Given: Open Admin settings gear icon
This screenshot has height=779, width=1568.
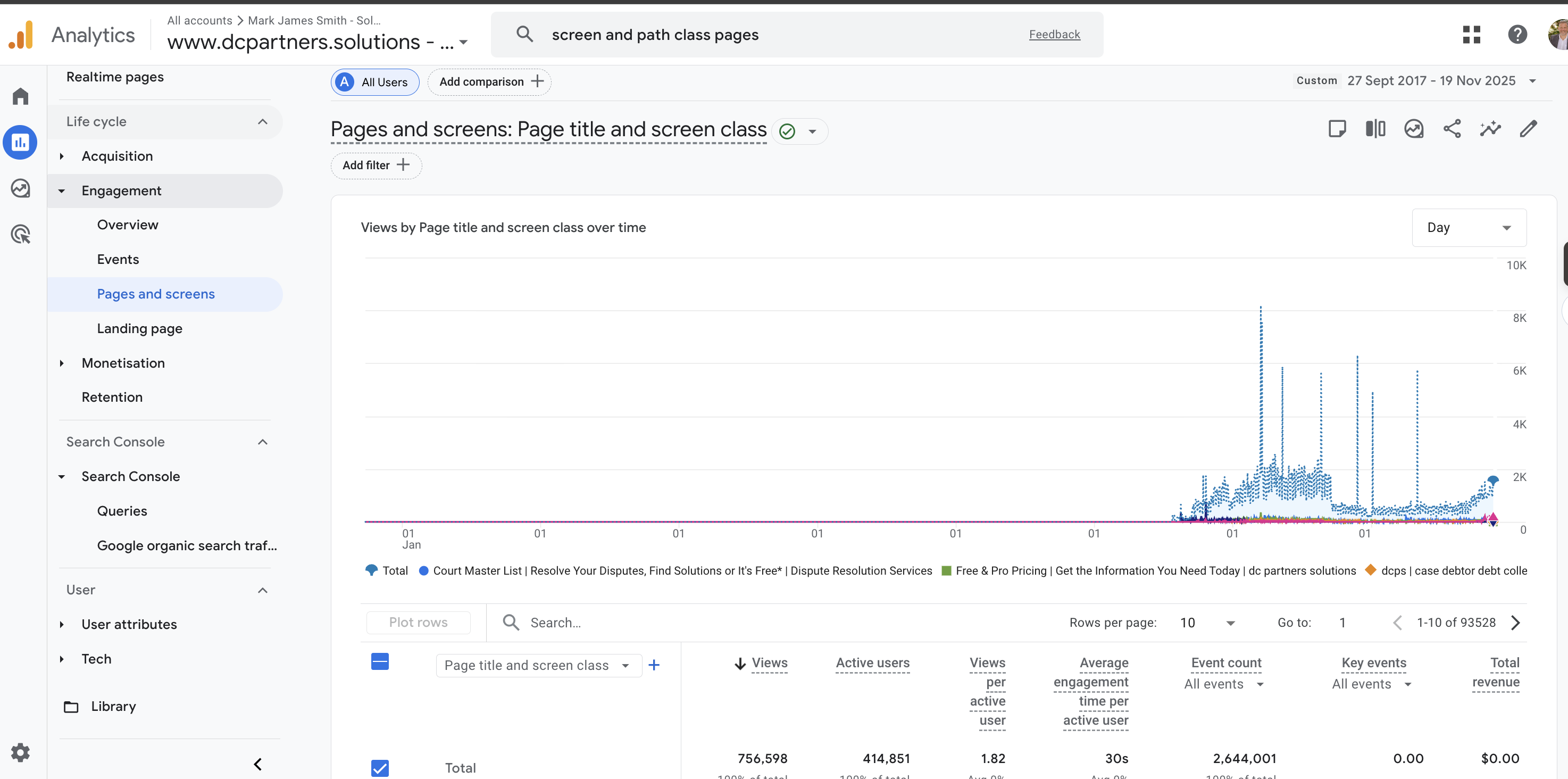Looking at the screenshot, I should 21,753.
